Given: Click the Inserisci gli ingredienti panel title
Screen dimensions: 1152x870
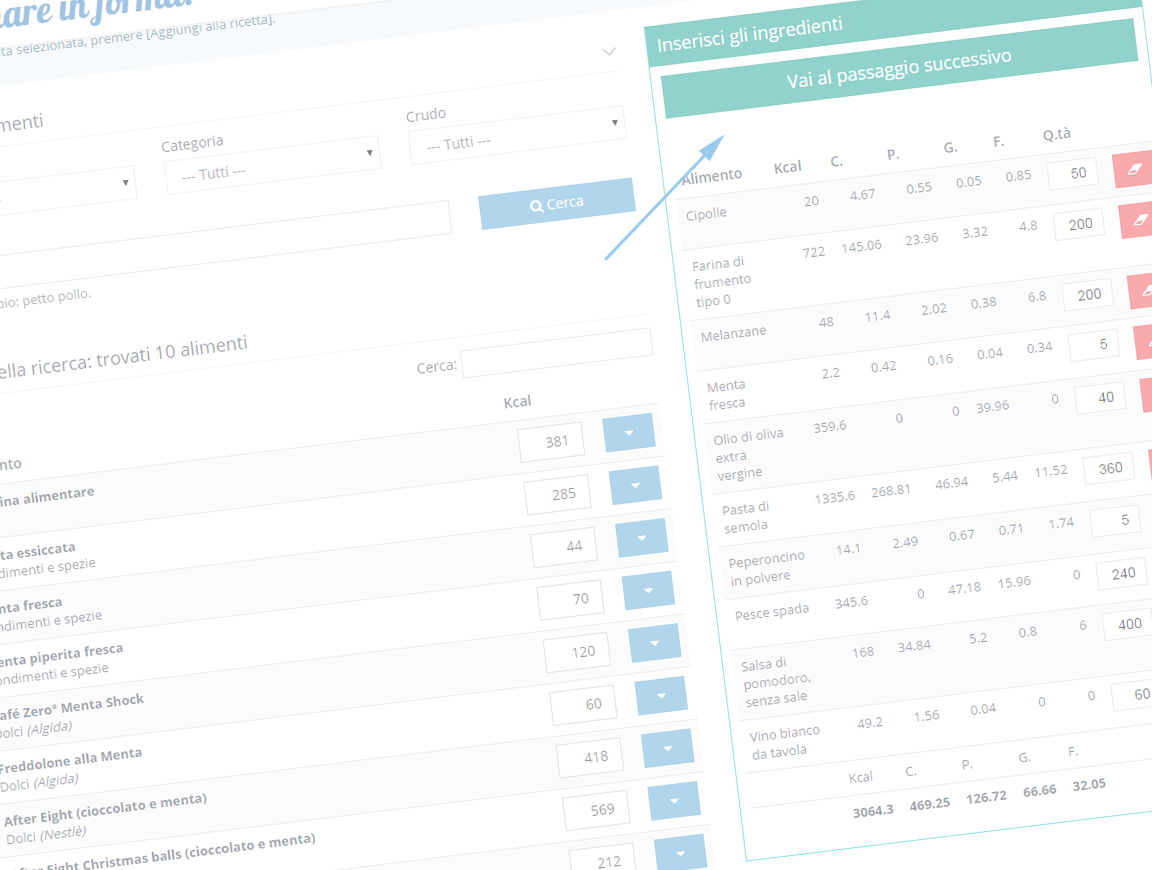Looking at the screenshot, I should click(x=749, y=35).
